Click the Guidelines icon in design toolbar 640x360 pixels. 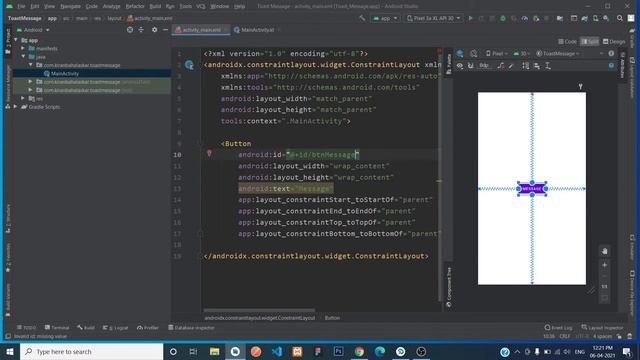coord(548,66)
